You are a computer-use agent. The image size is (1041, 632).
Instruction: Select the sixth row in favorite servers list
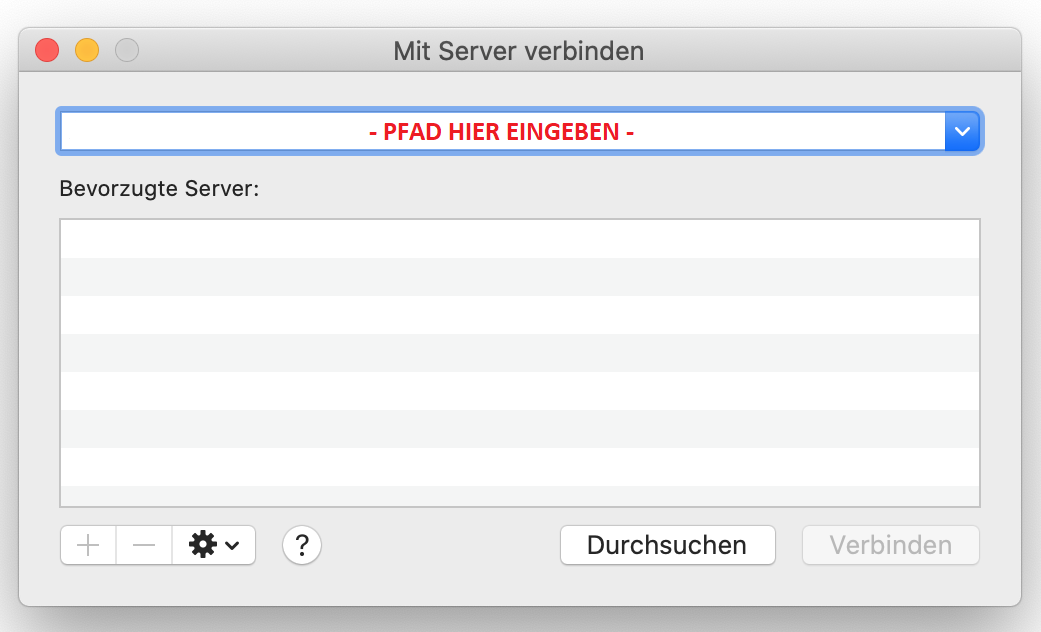[520, 429]
